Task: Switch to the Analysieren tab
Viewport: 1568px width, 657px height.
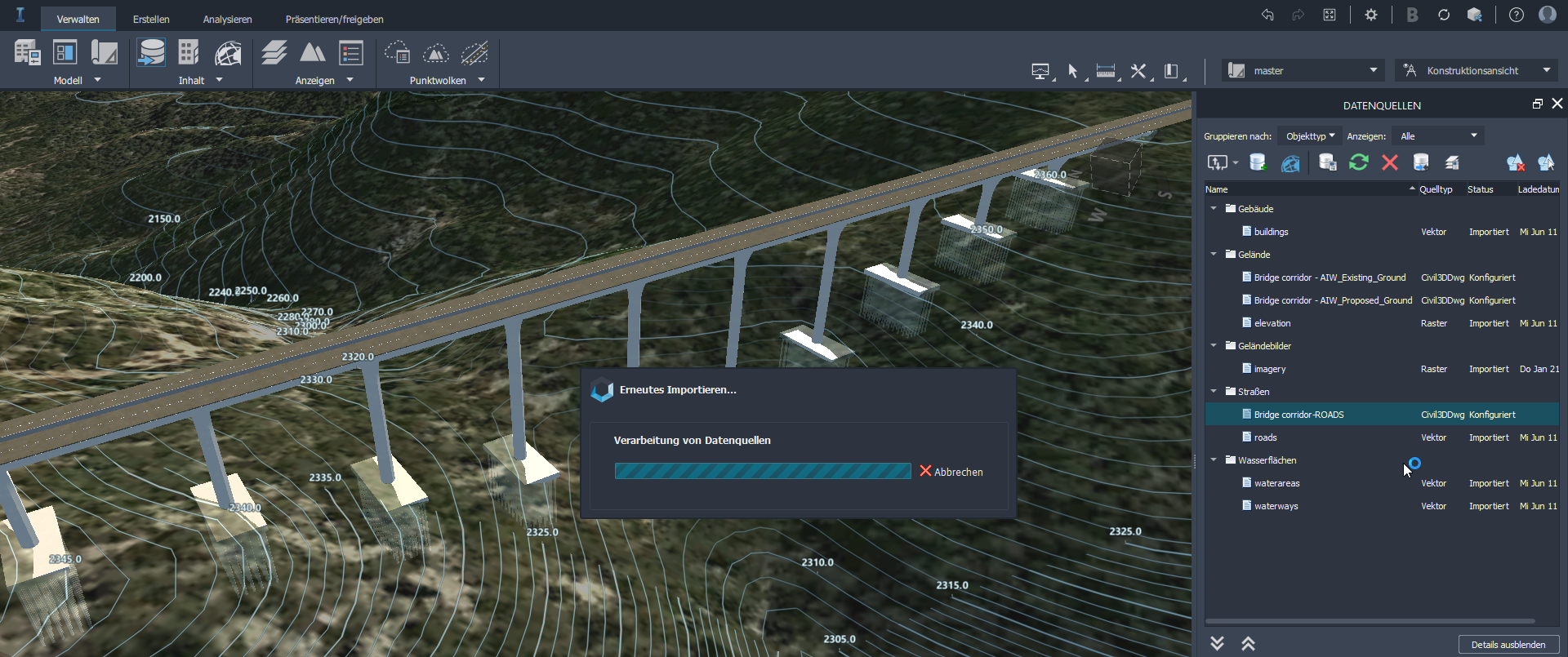Action: 227,19
